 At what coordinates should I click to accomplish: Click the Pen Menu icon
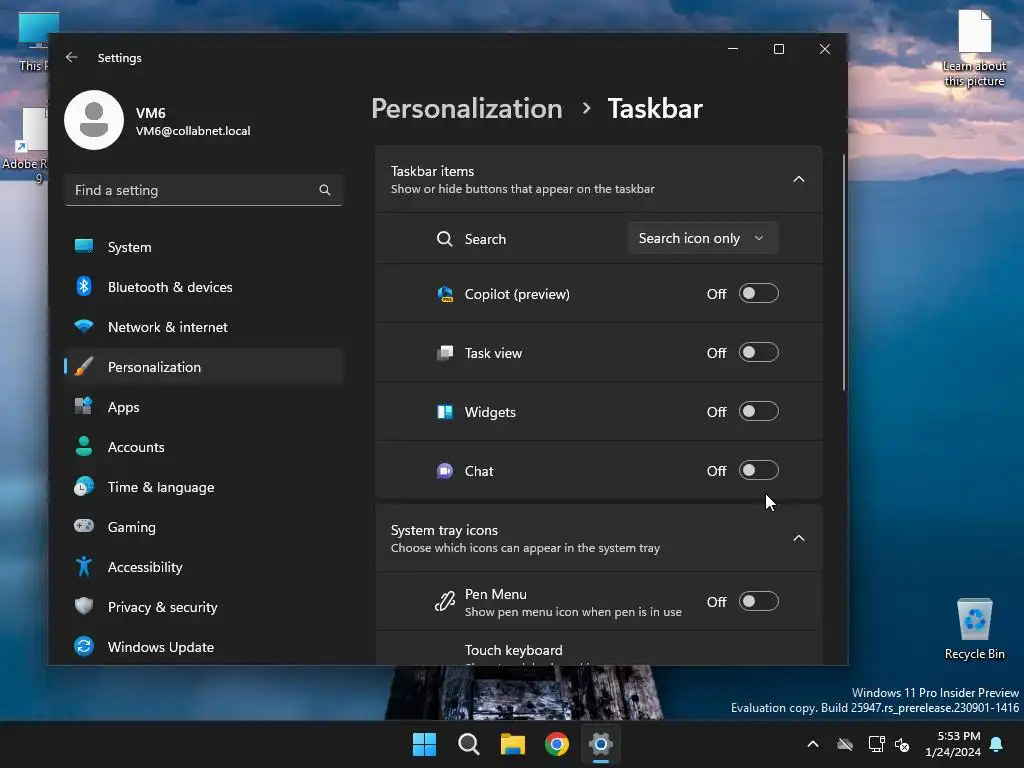(445, 601)
